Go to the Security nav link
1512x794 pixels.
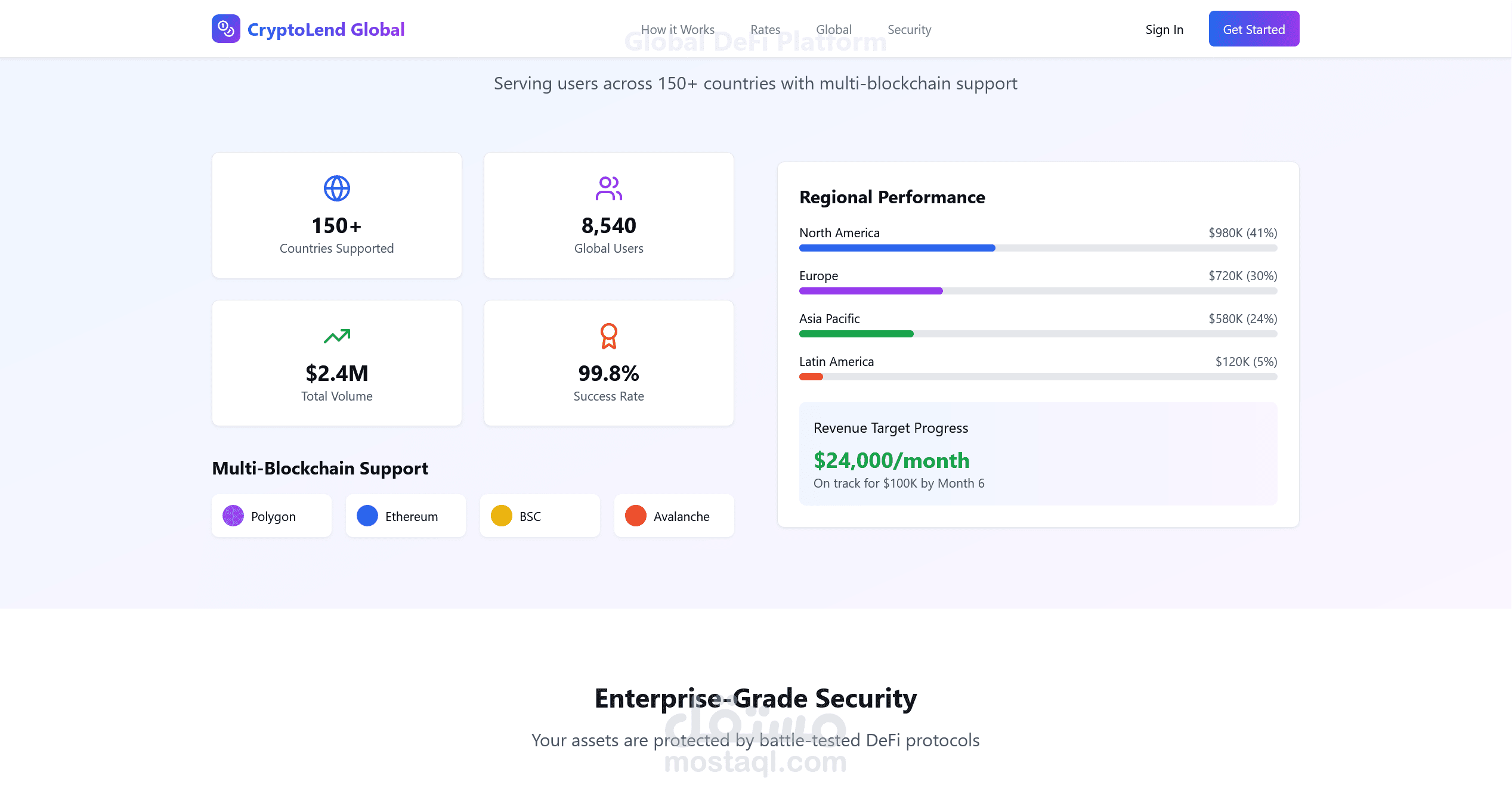pyautogui.click(x=909, y=29)
